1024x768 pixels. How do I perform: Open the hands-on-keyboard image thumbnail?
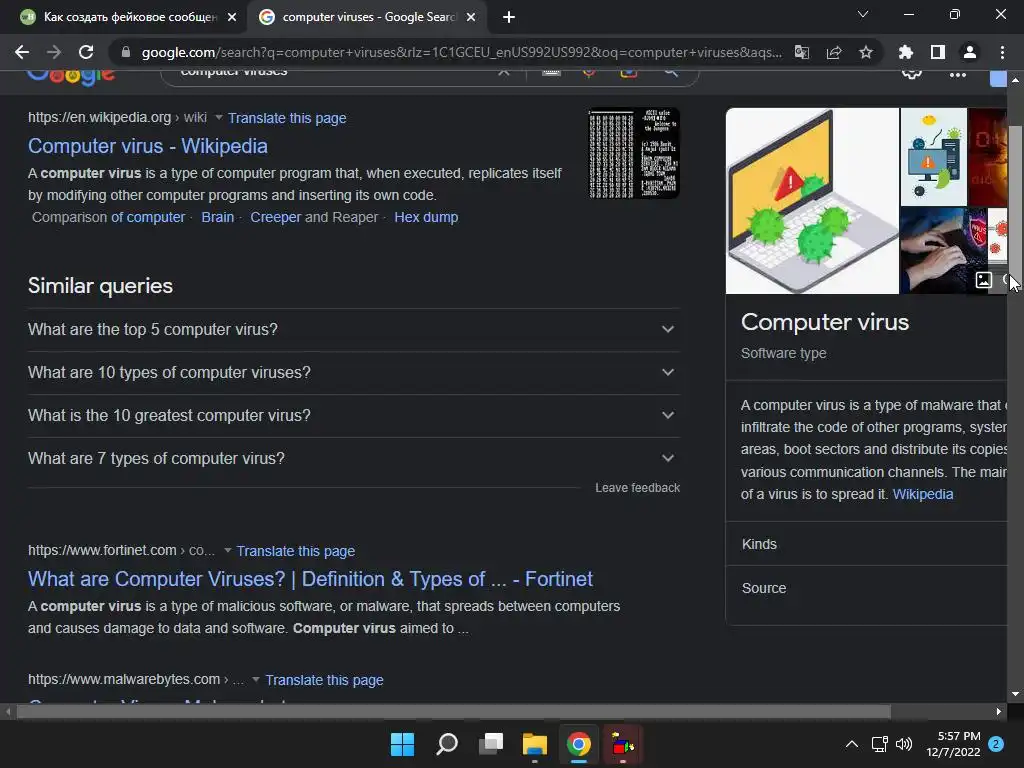[943, 251]
